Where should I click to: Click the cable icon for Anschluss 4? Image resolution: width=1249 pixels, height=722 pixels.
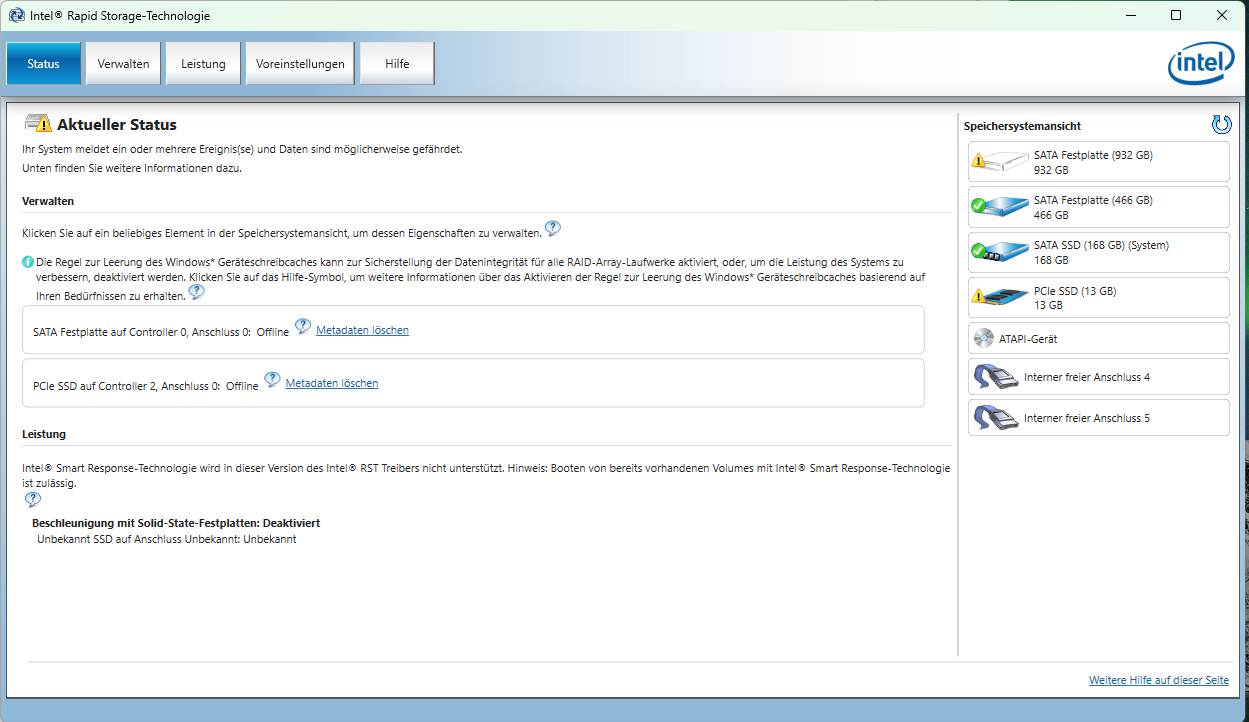click(x=995, y=377)
